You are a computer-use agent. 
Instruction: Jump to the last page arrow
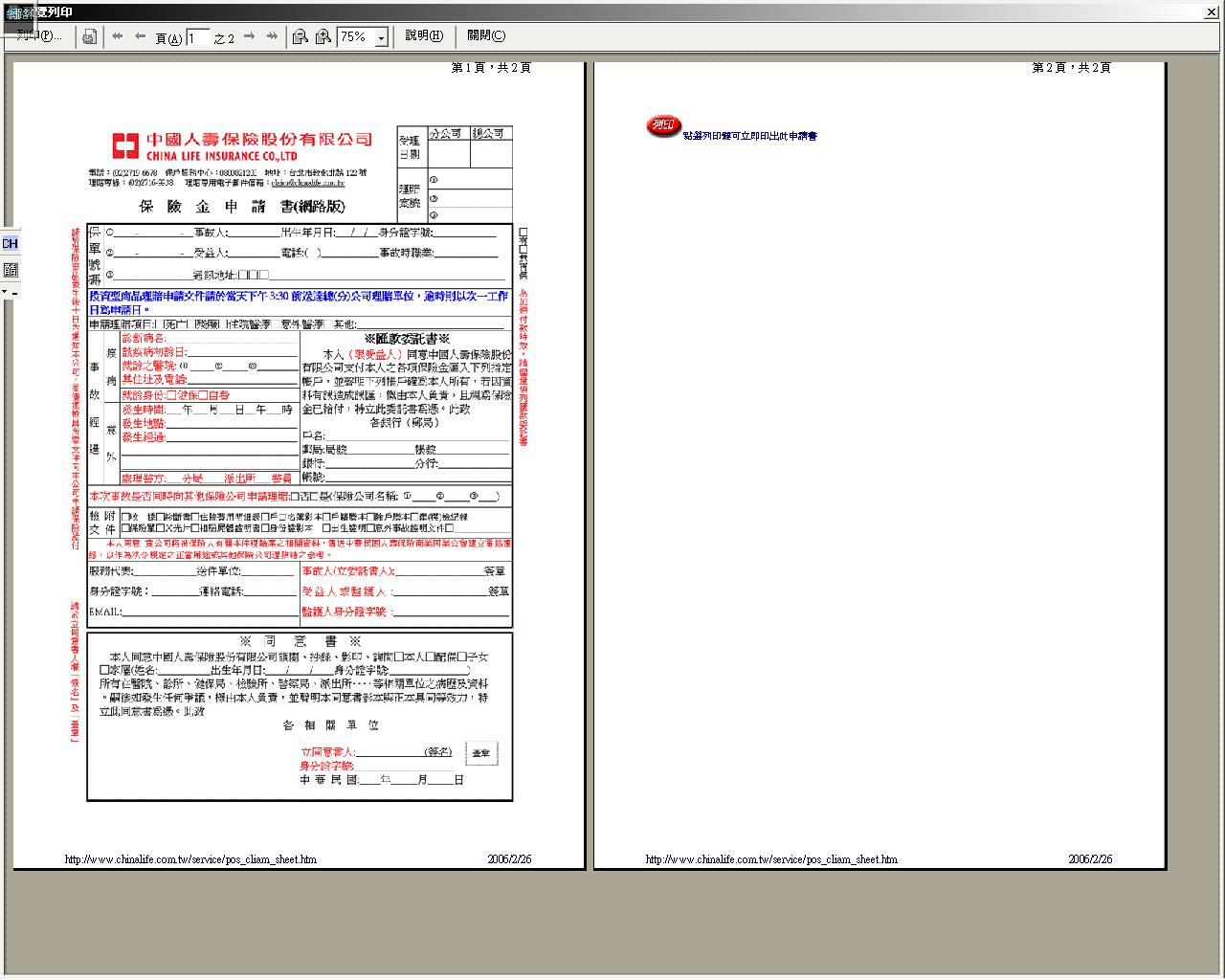tap(273, 36)
